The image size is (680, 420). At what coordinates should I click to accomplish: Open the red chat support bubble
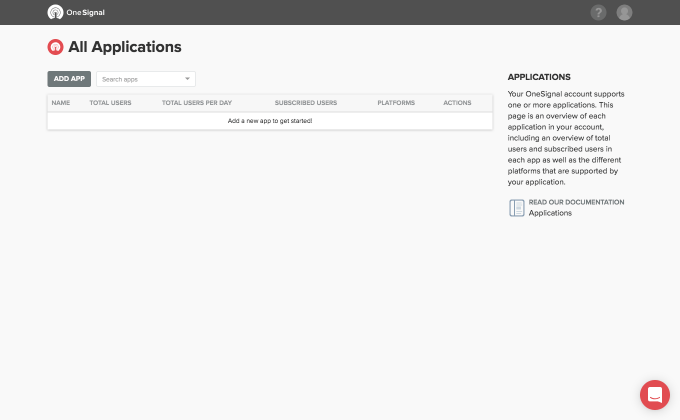pos(654,395)
